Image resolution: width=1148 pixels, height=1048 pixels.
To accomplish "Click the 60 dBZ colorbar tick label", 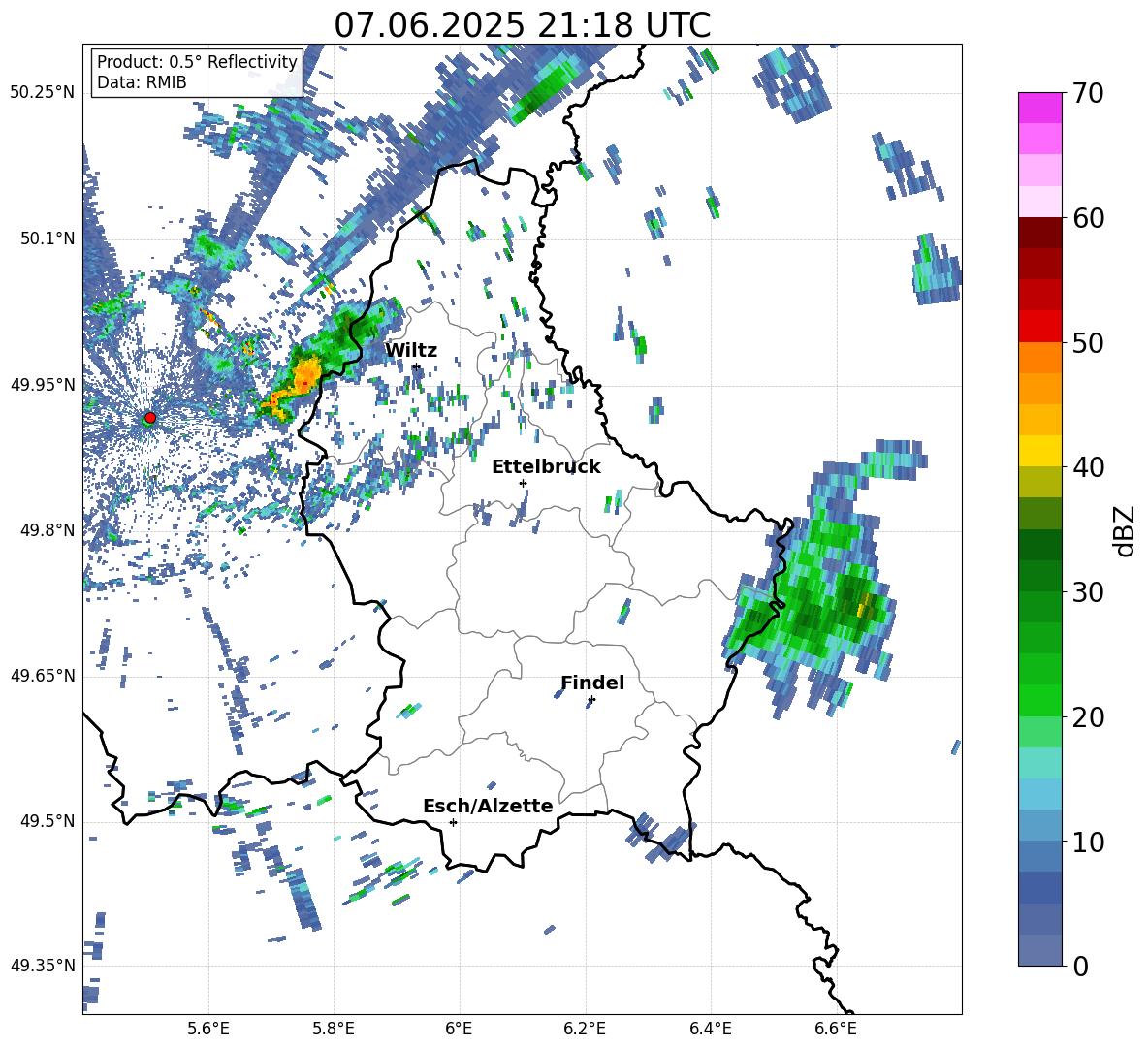I will (x=1089, y=218).
